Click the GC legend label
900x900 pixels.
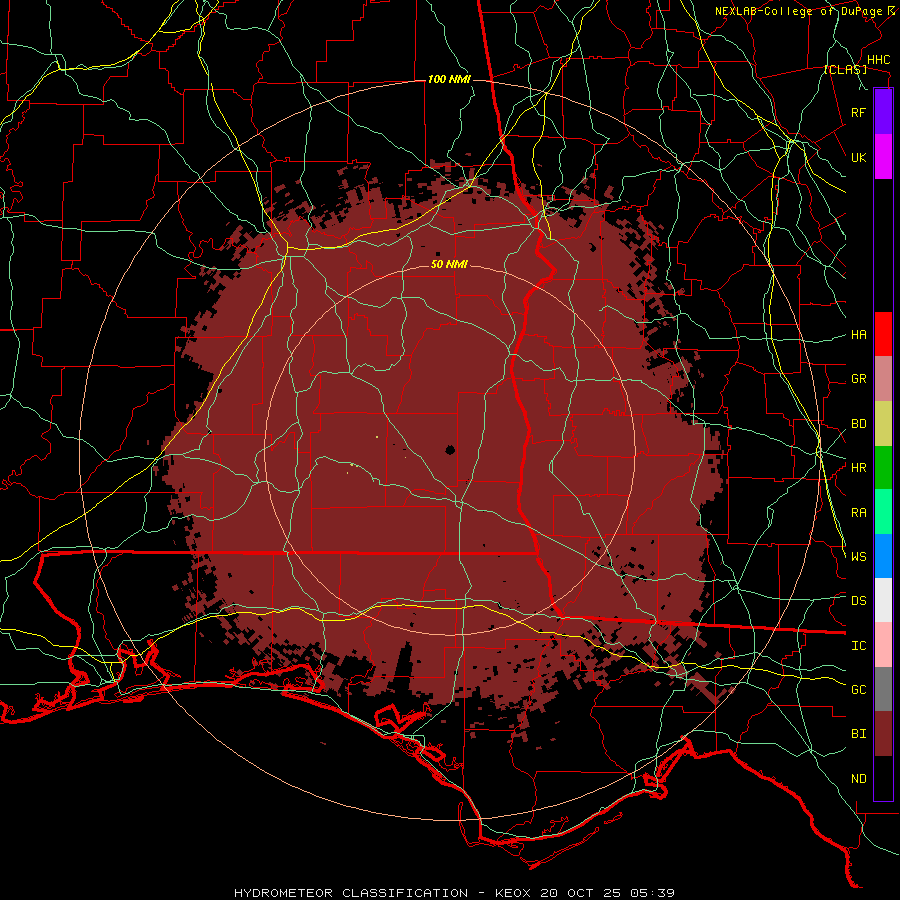point(859,690)
